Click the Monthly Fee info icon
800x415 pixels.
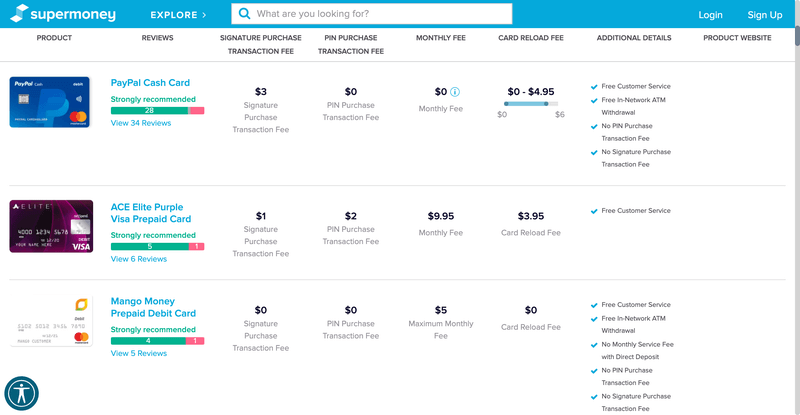click(455, 92)
